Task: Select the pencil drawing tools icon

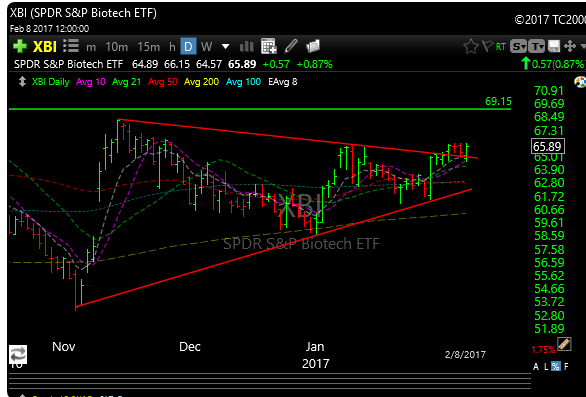Action: tap(291, 46)
